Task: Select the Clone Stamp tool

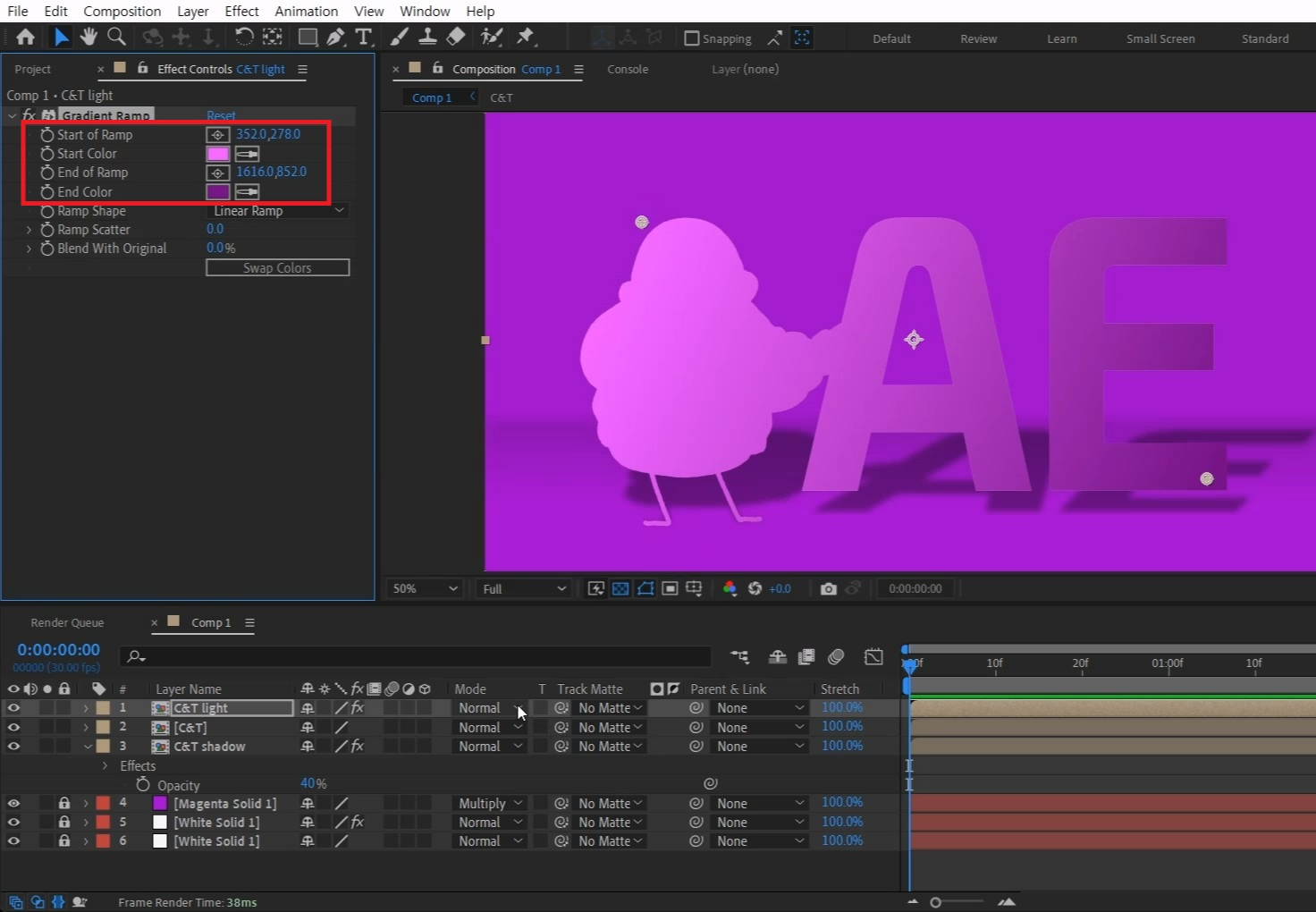Action: (x=427, y=37)
